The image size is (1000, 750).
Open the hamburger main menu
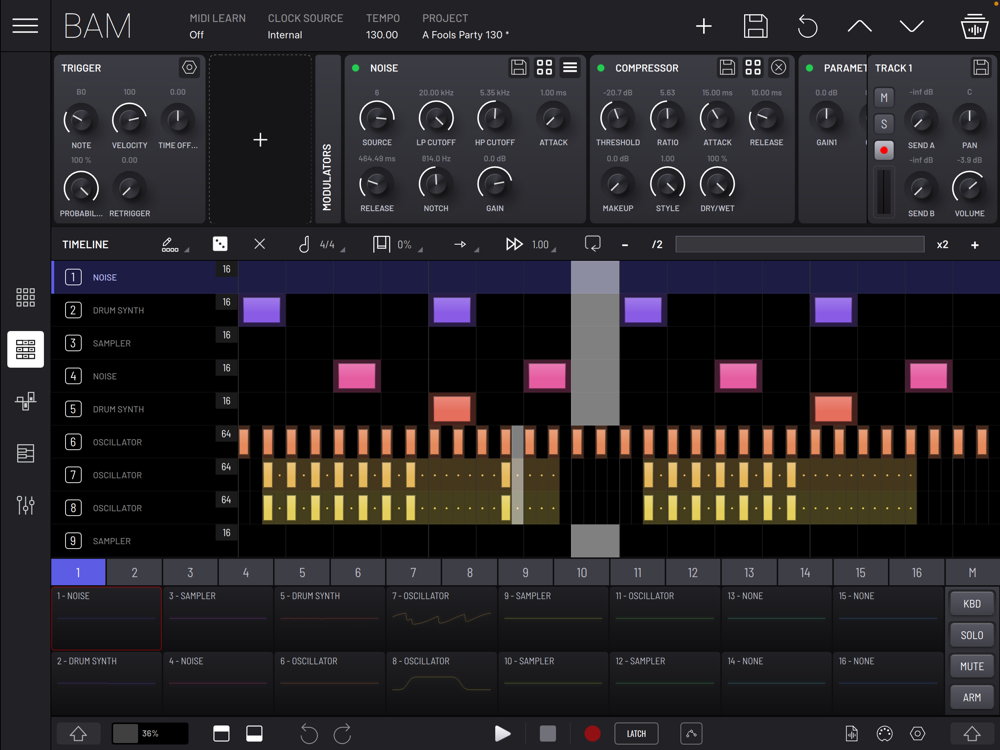pyautogui.click(x=25, y=26)
